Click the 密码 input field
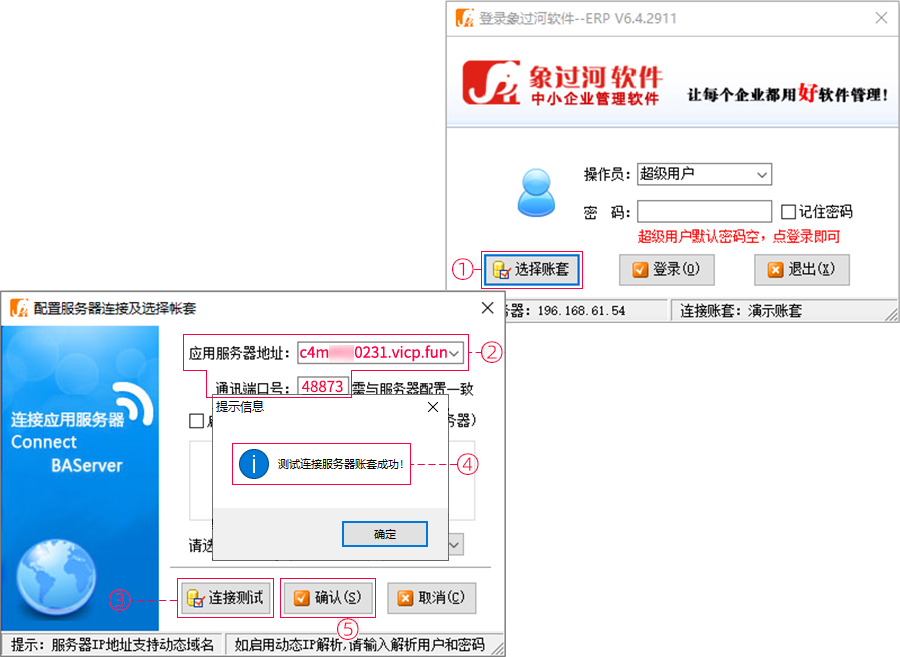The height and width of the screenshot is (657, 900). coord(704,211)
